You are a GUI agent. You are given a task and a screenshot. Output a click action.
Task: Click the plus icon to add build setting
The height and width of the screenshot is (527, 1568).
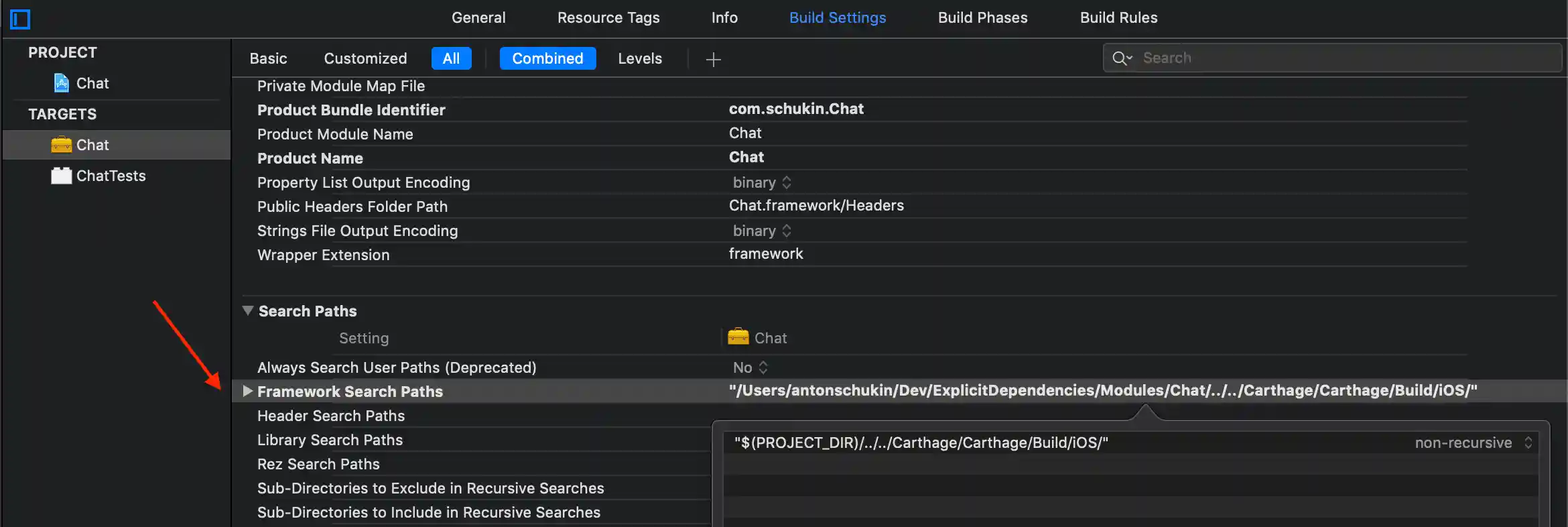[x=714, y=60]
